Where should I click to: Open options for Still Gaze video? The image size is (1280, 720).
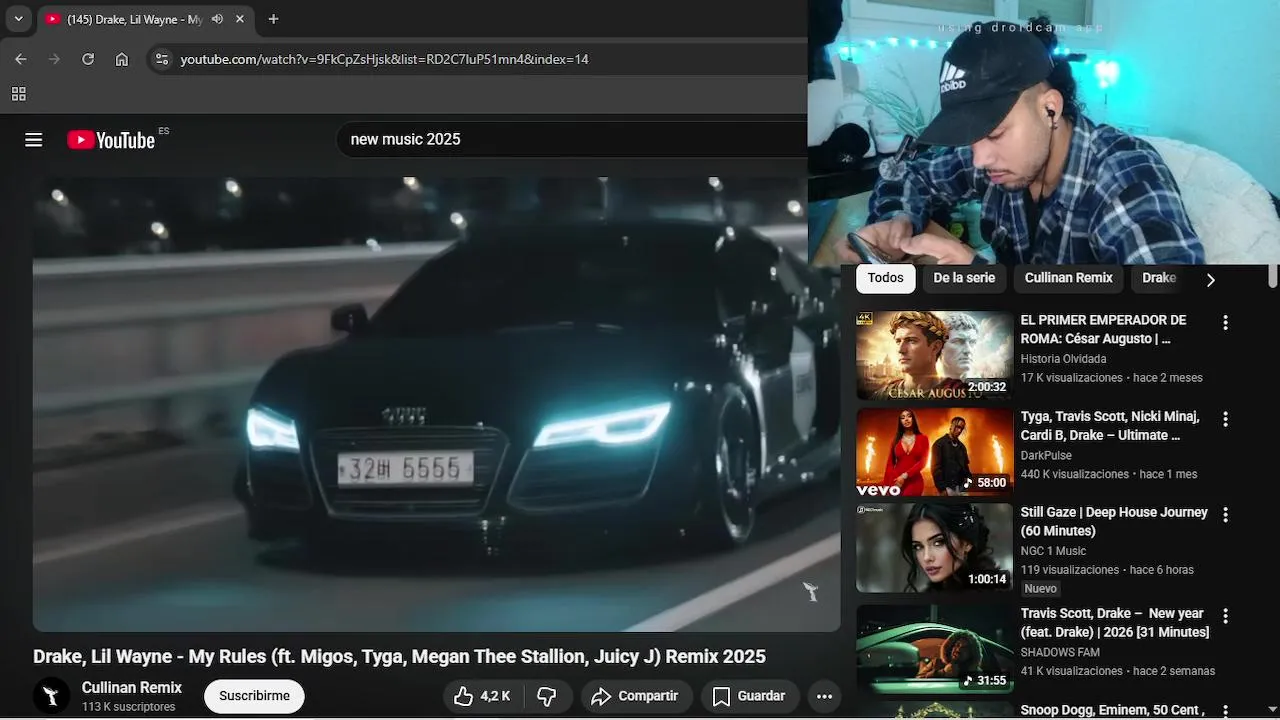click(x=1225, y=515)
